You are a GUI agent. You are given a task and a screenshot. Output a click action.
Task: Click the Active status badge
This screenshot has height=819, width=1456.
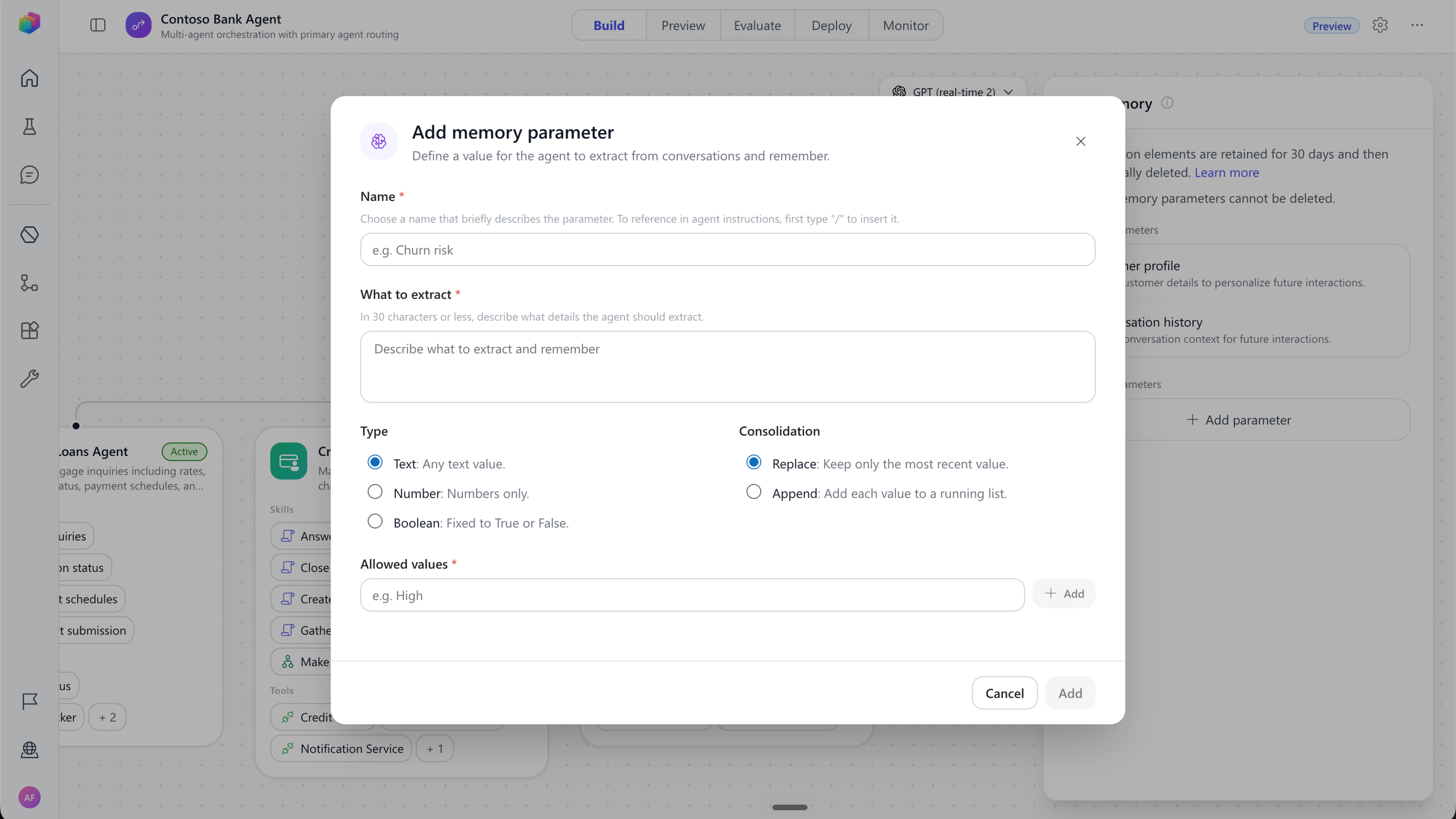[x=184, y=452]
